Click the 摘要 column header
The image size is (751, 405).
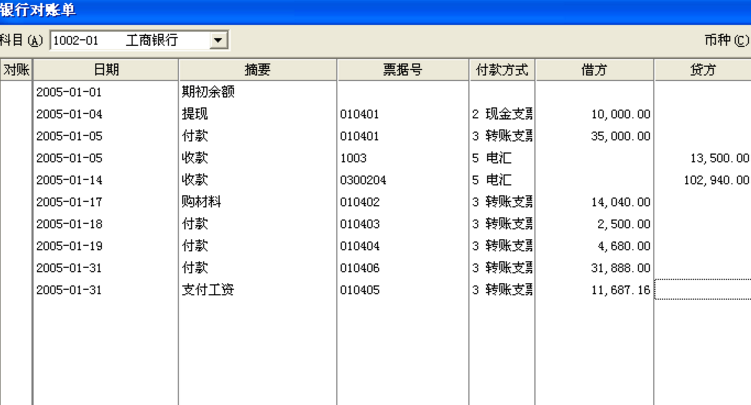[x=258, y=70]
